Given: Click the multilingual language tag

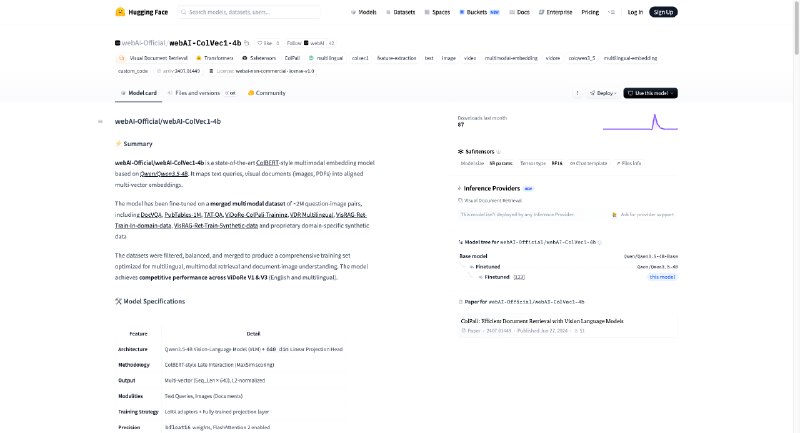Looking at the screenshot, I should click(326, 58).
